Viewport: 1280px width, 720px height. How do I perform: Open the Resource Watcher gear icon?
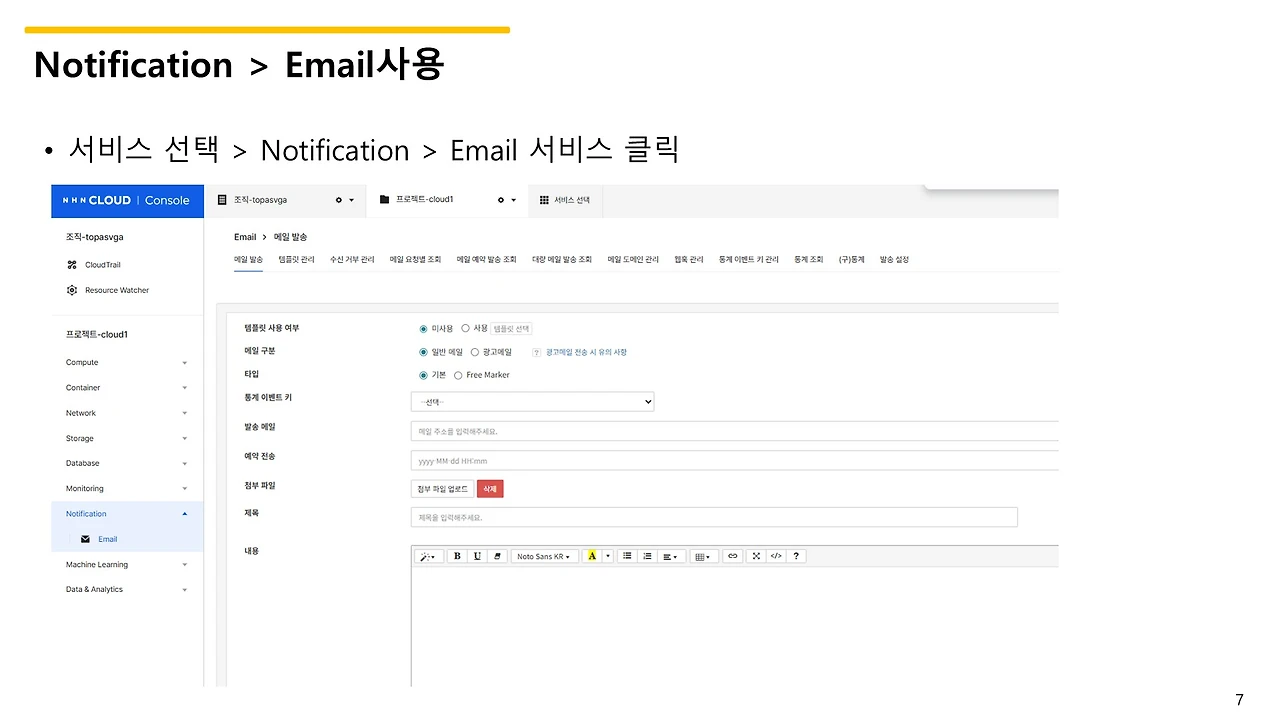(x=72, y=290)
